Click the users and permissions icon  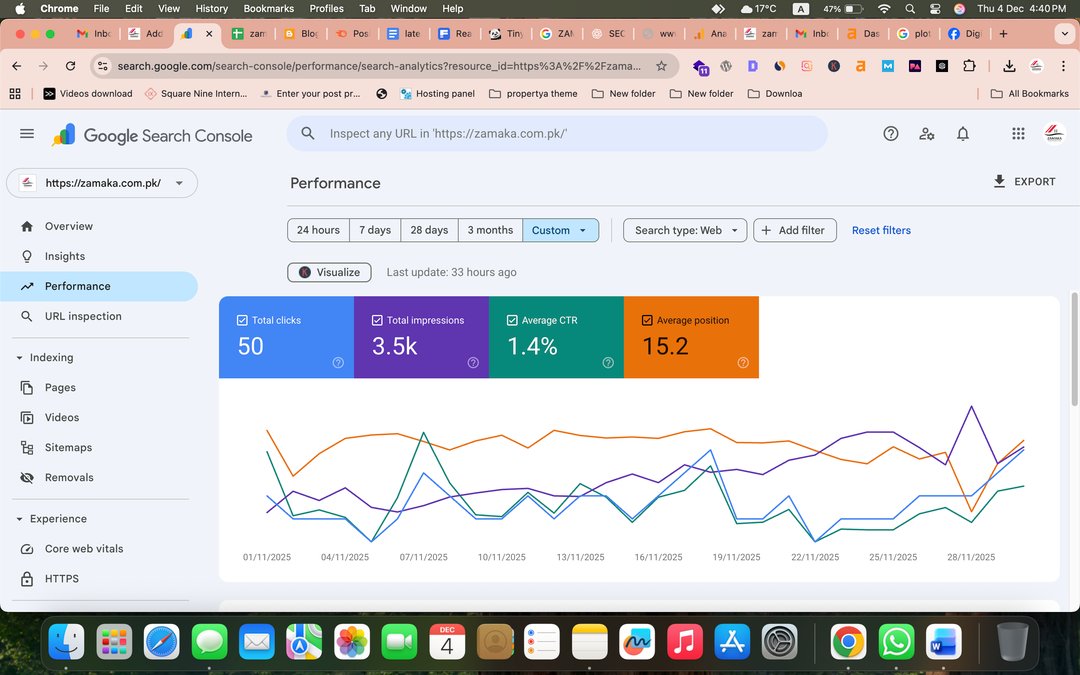[927, 134]
